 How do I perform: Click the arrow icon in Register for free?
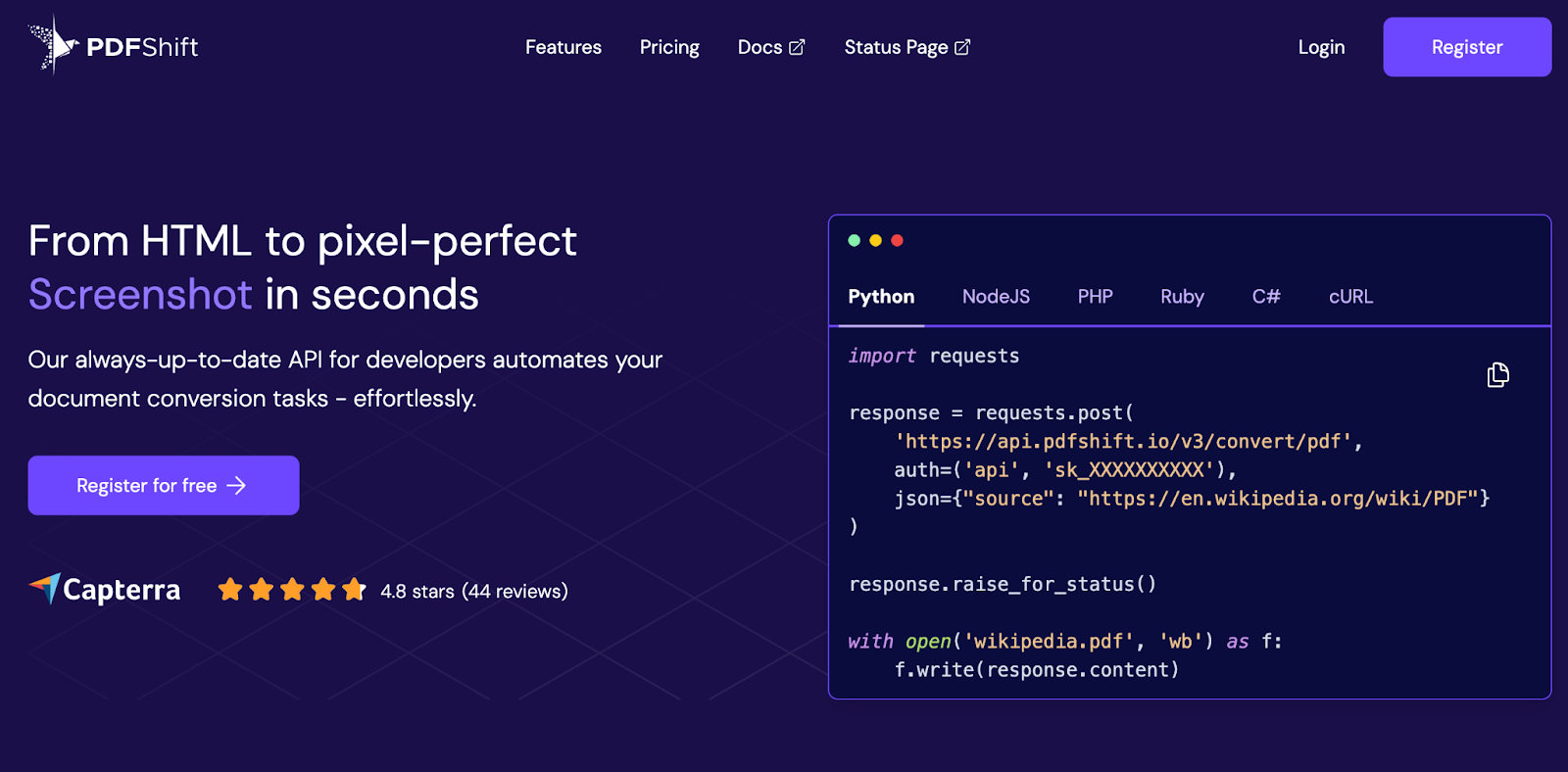236,486
